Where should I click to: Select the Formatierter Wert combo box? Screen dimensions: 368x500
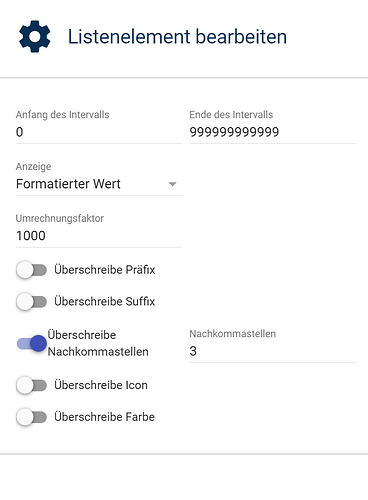coord(99,184)
